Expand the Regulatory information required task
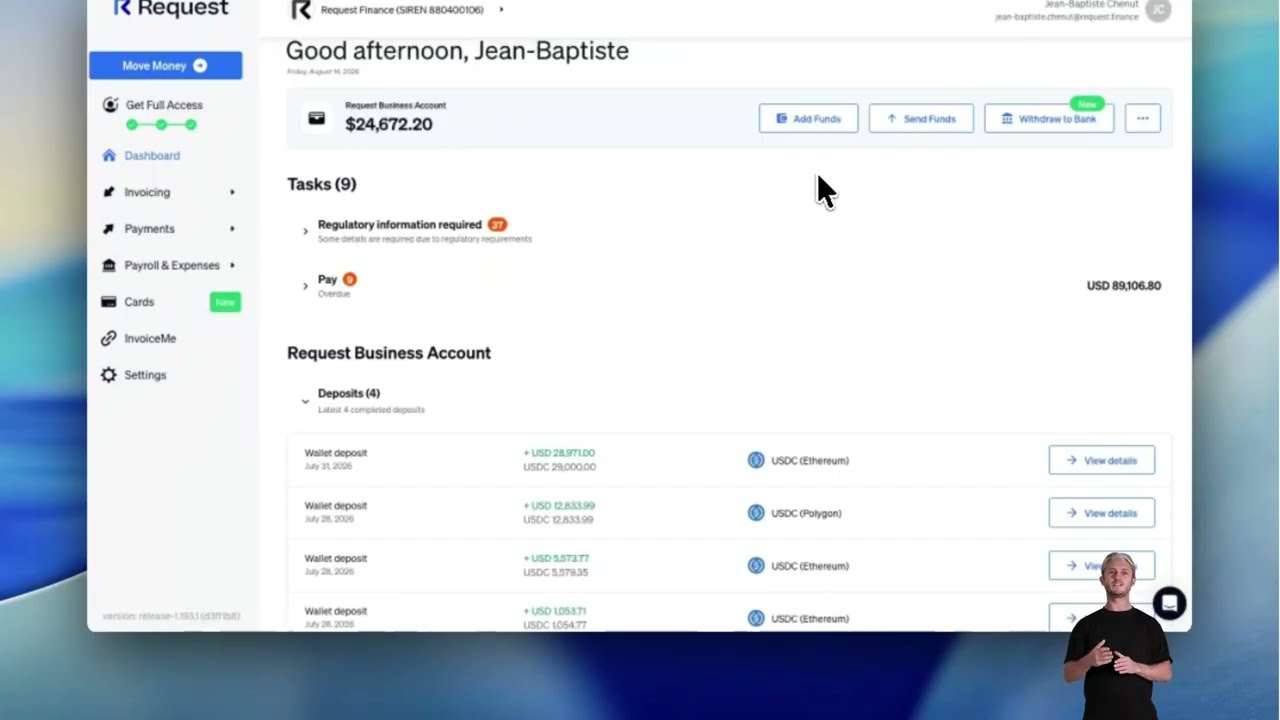 click(x=305, y=231)
